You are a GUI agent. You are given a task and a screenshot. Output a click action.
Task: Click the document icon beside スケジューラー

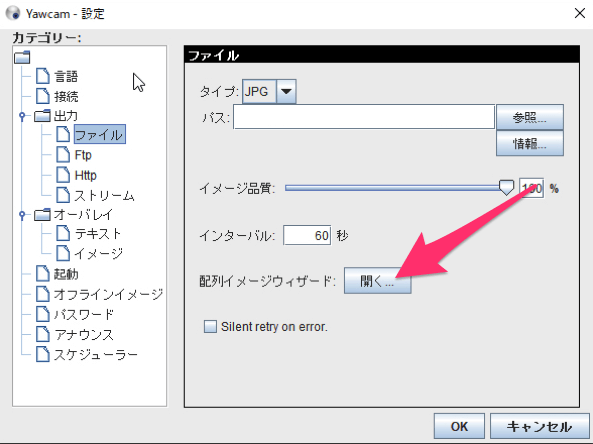click(42, 354)
